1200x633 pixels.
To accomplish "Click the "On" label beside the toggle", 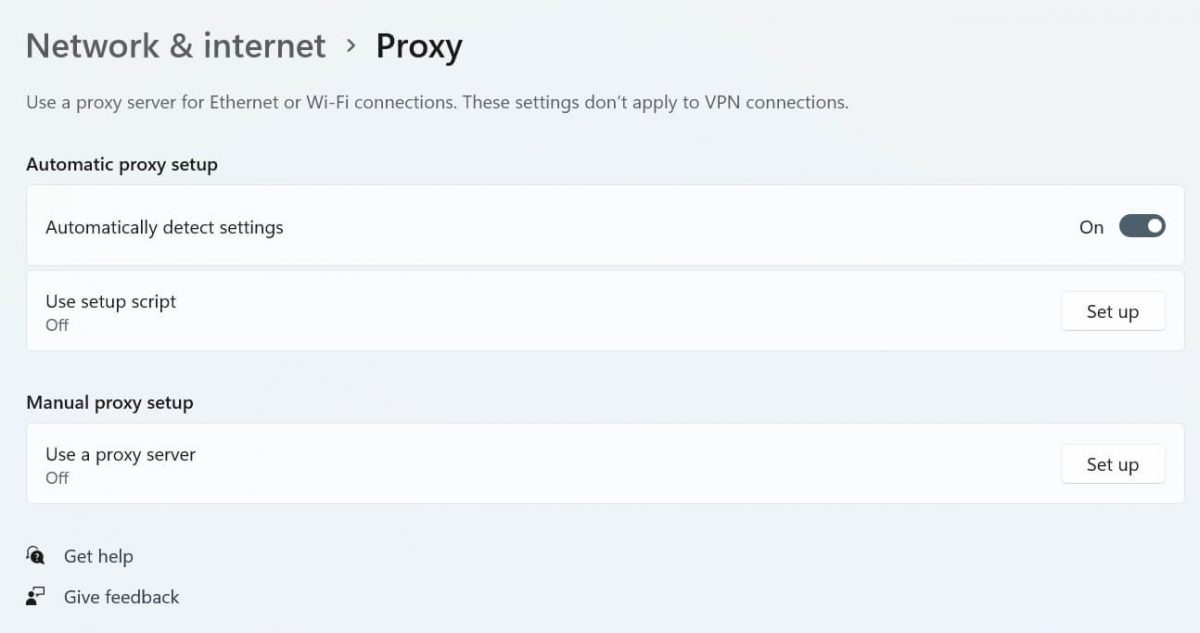I will click(x=1091, y=227).
